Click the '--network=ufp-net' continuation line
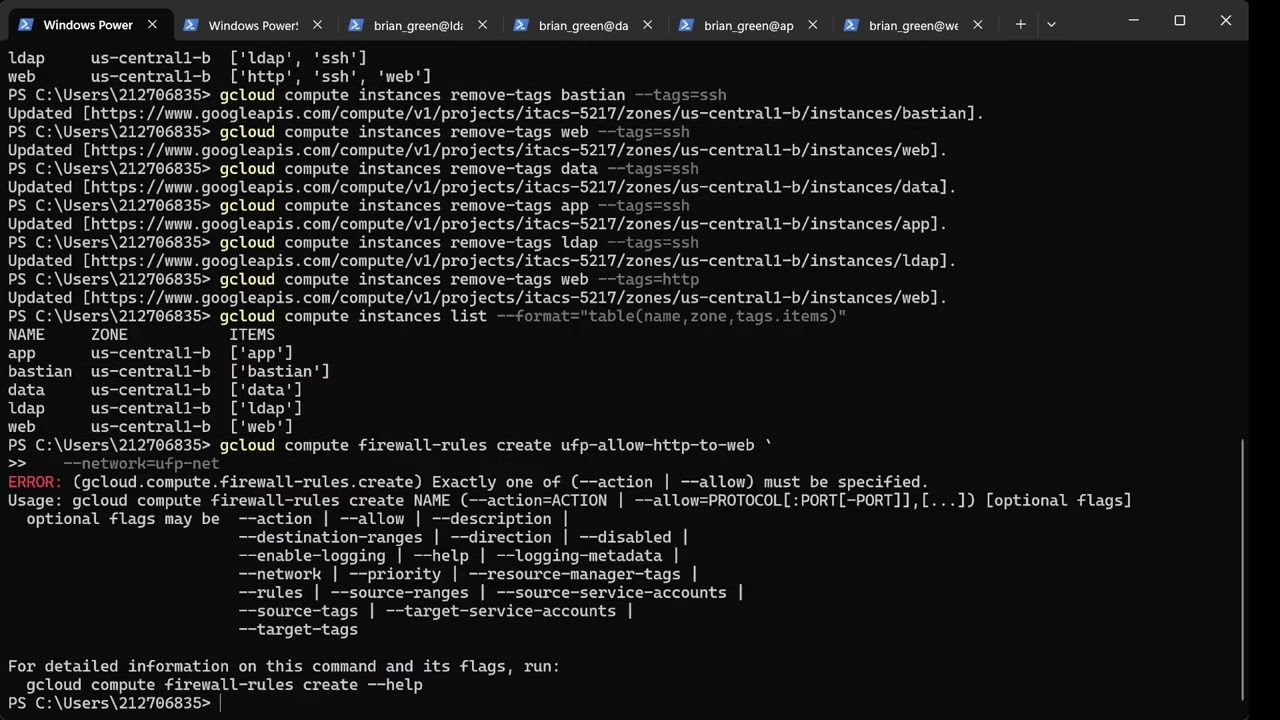 pyautogui.click(x=141, y=464)
